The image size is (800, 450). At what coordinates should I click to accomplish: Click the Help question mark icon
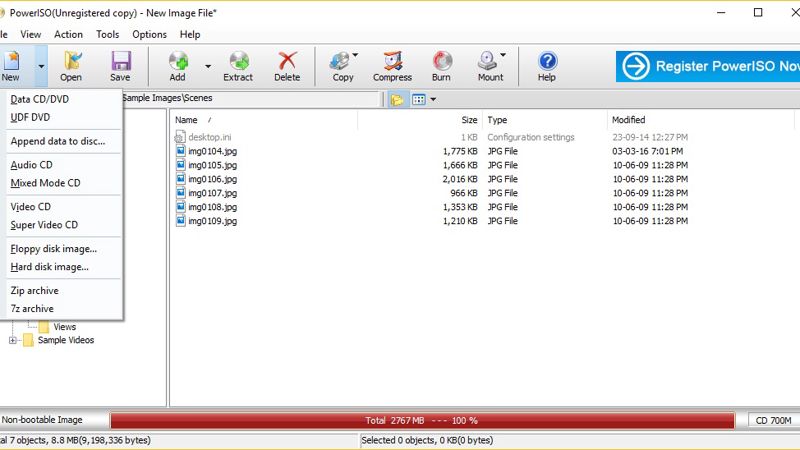click(547, 61)
